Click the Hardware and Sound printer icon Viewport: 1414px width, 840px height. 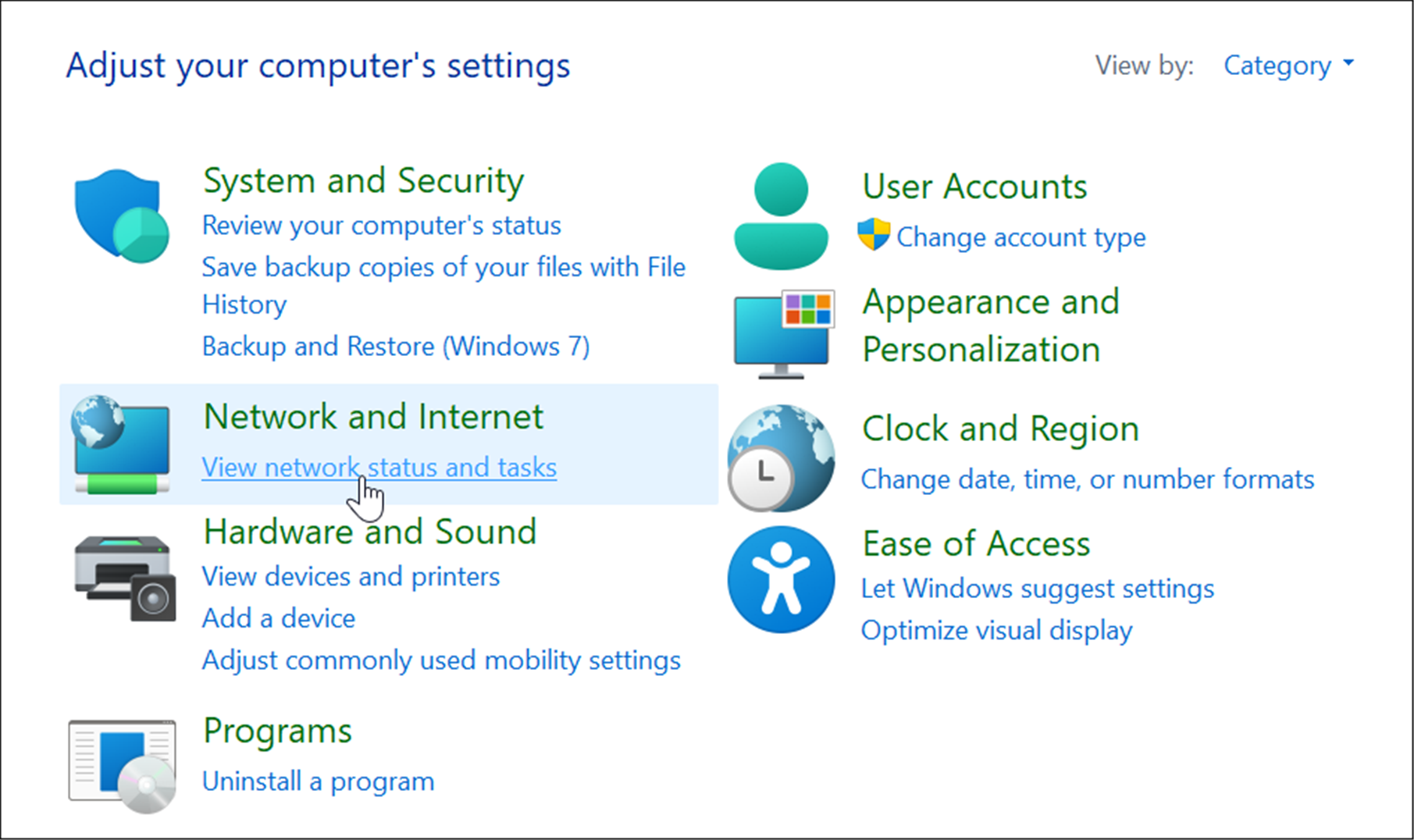[x=123, y=578]
